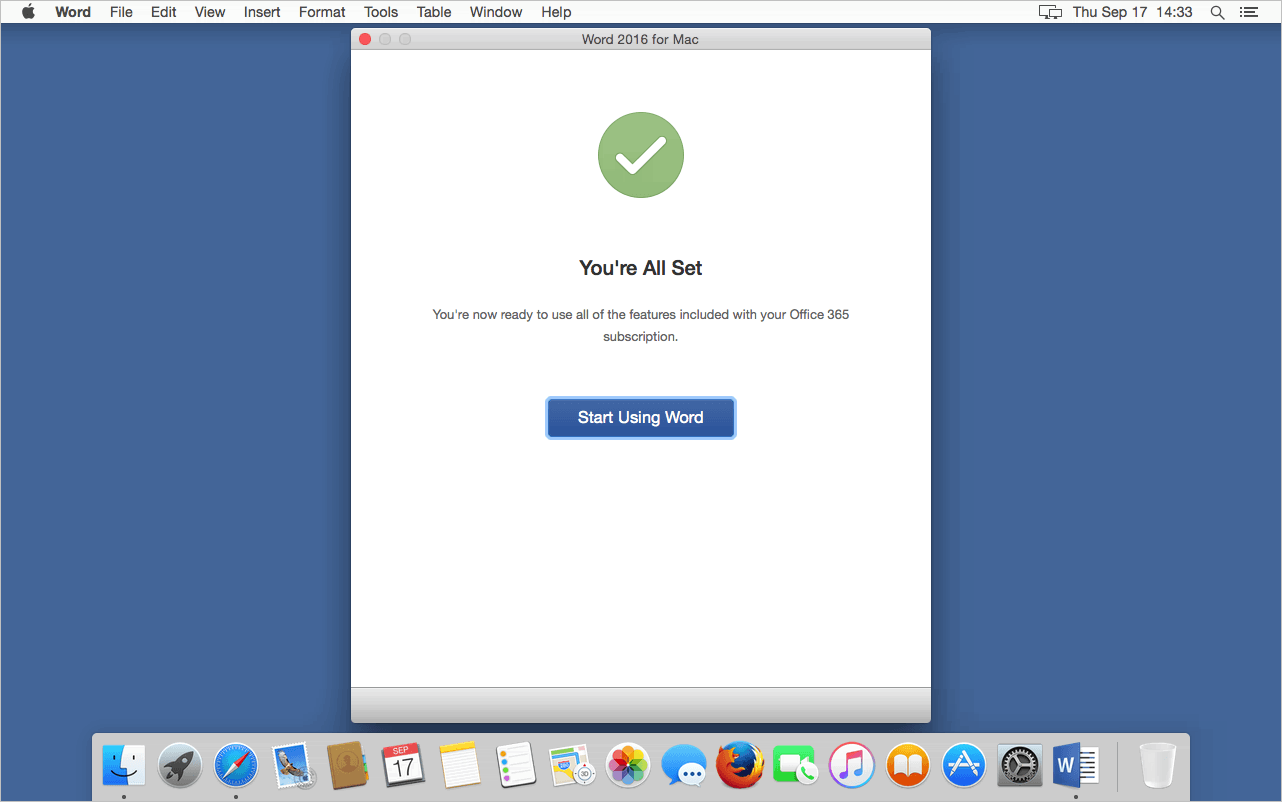Open FaceTime green camera icon
The height and width of the screenshot is (802, 1282).
[x=796, y=766]
